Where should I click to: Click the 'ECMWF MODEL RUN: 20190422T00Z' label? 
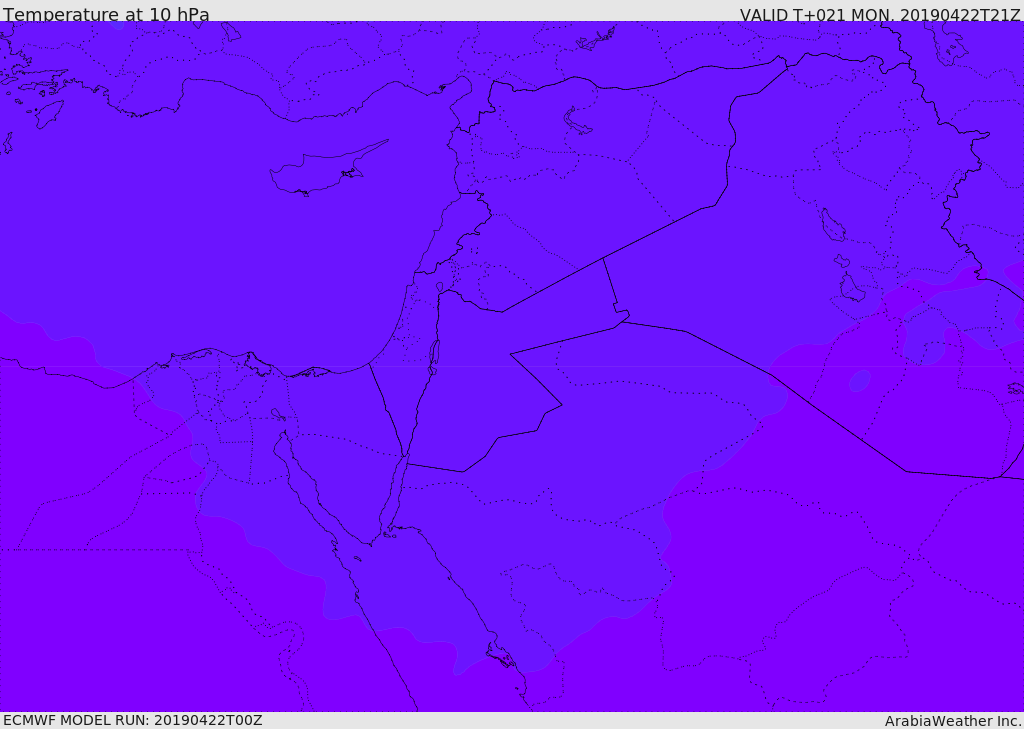[x=133, y=720]
